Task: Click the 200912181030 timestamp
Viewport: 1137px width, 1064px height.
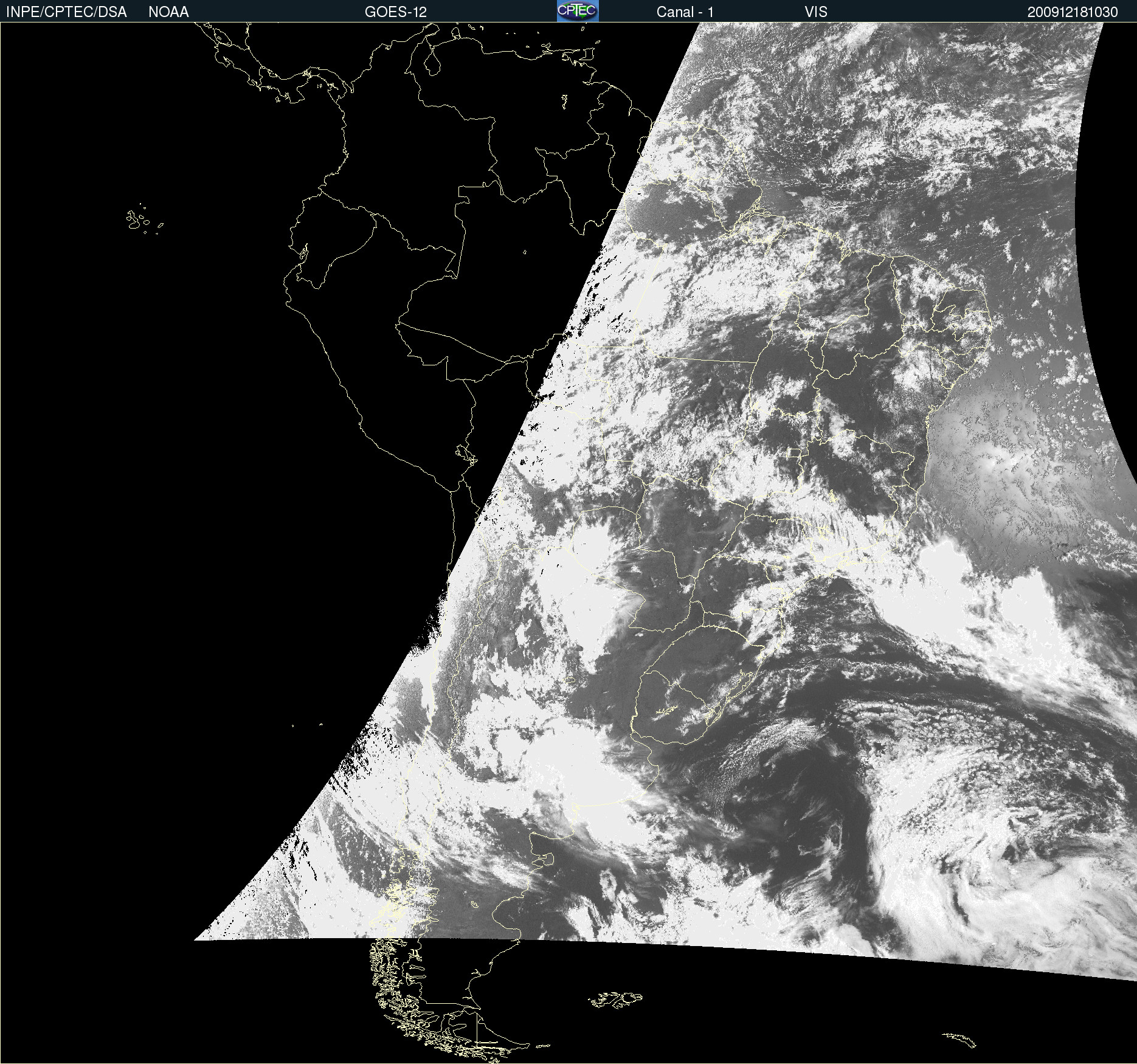Action: coord(1073,12)
